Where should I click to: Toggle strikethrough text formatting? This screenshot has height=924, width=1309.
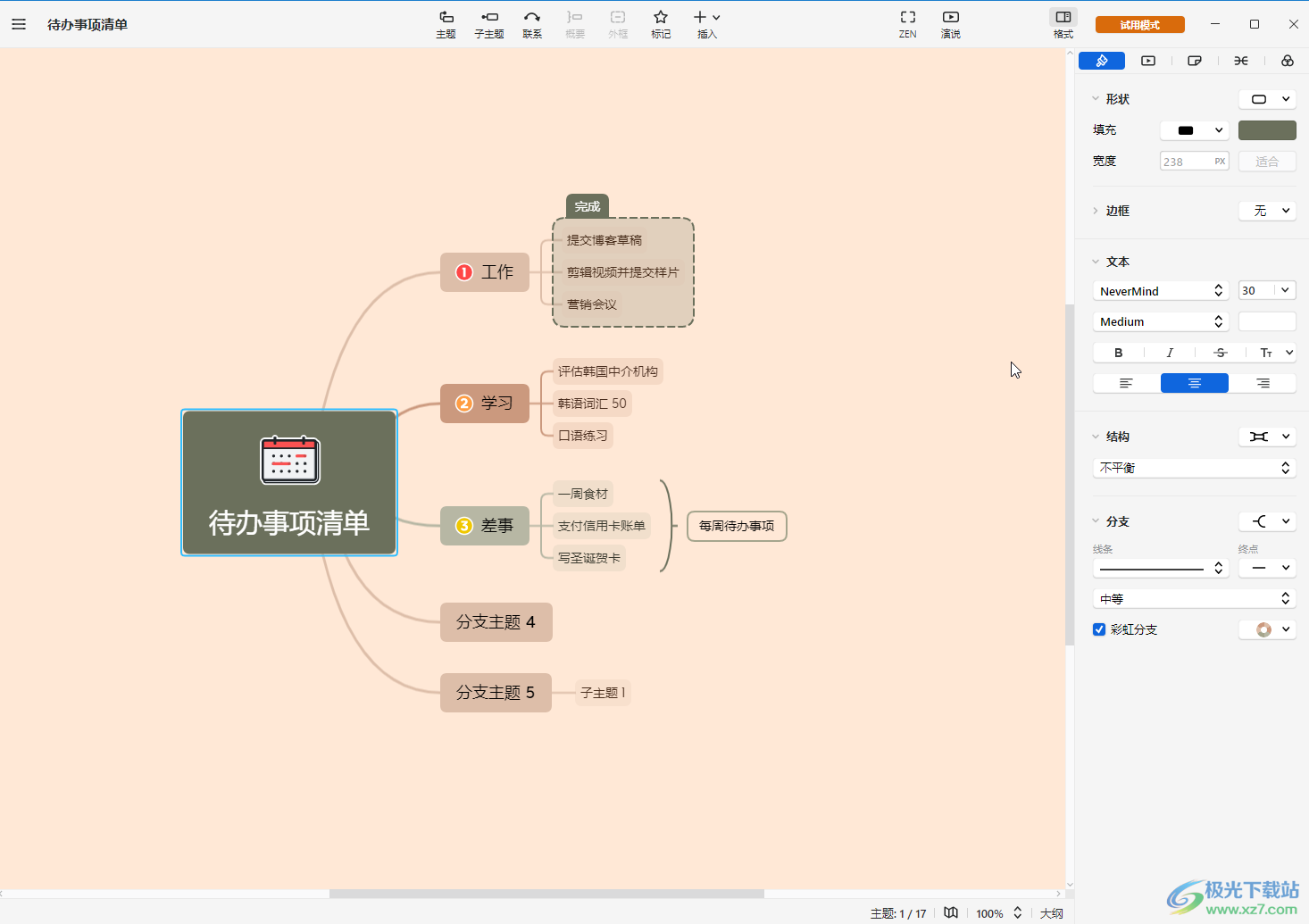click(1221, 353)
